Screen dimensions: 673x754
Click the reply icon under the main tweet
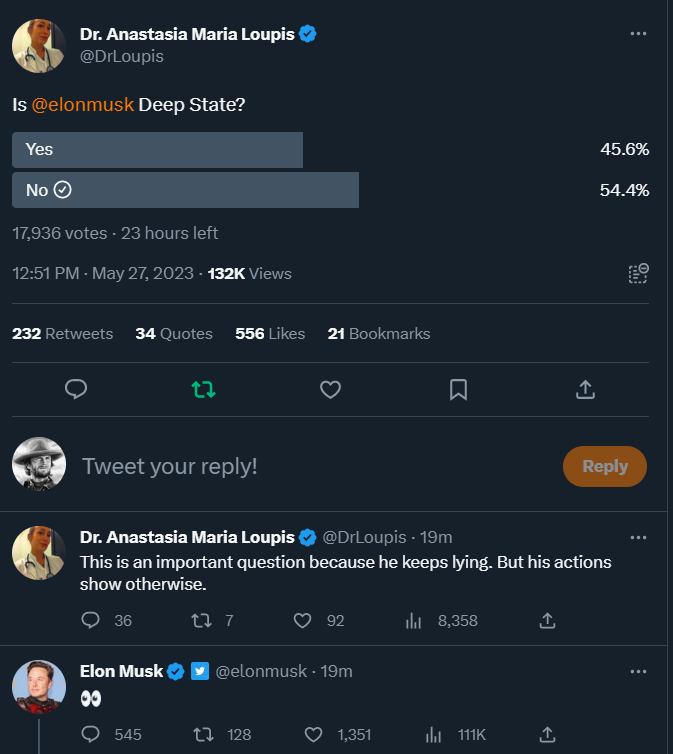point(76,389)
